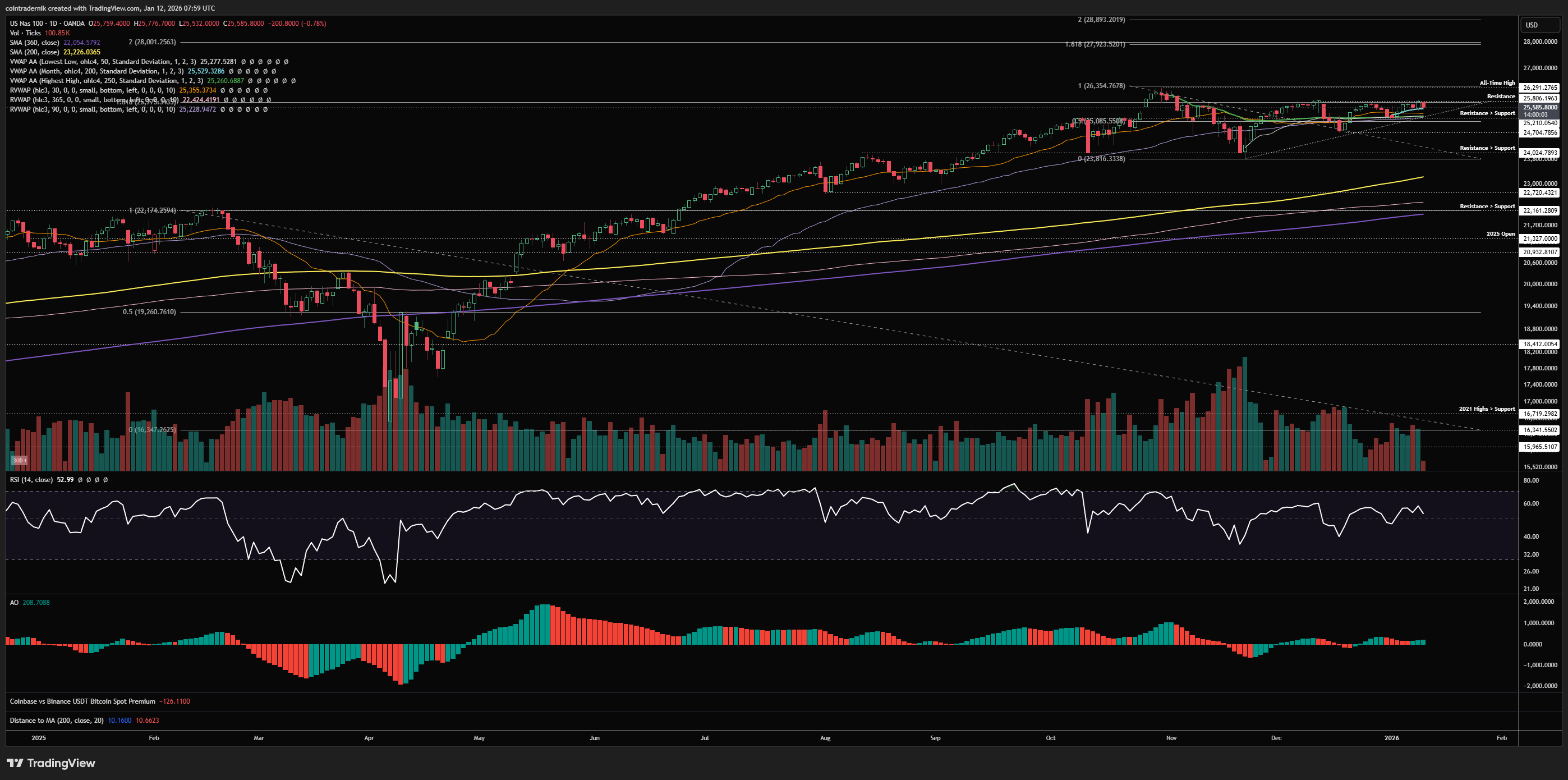Click the Distance to MA indicator legend
This screenshot has width=1568, height=780.
coord(57,721)
